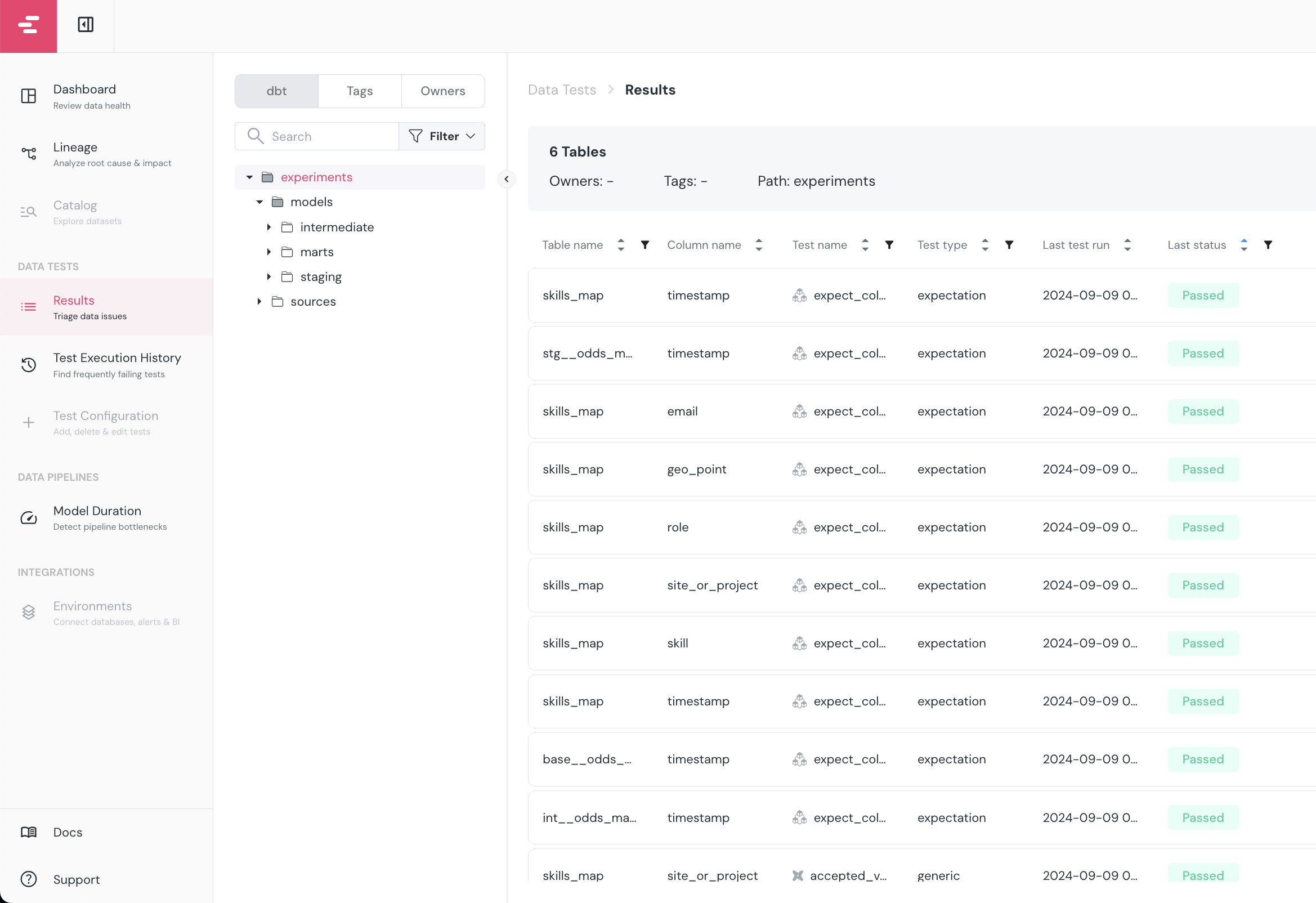
Task: Switch to the Tags tab
Action: coord(360,91)
